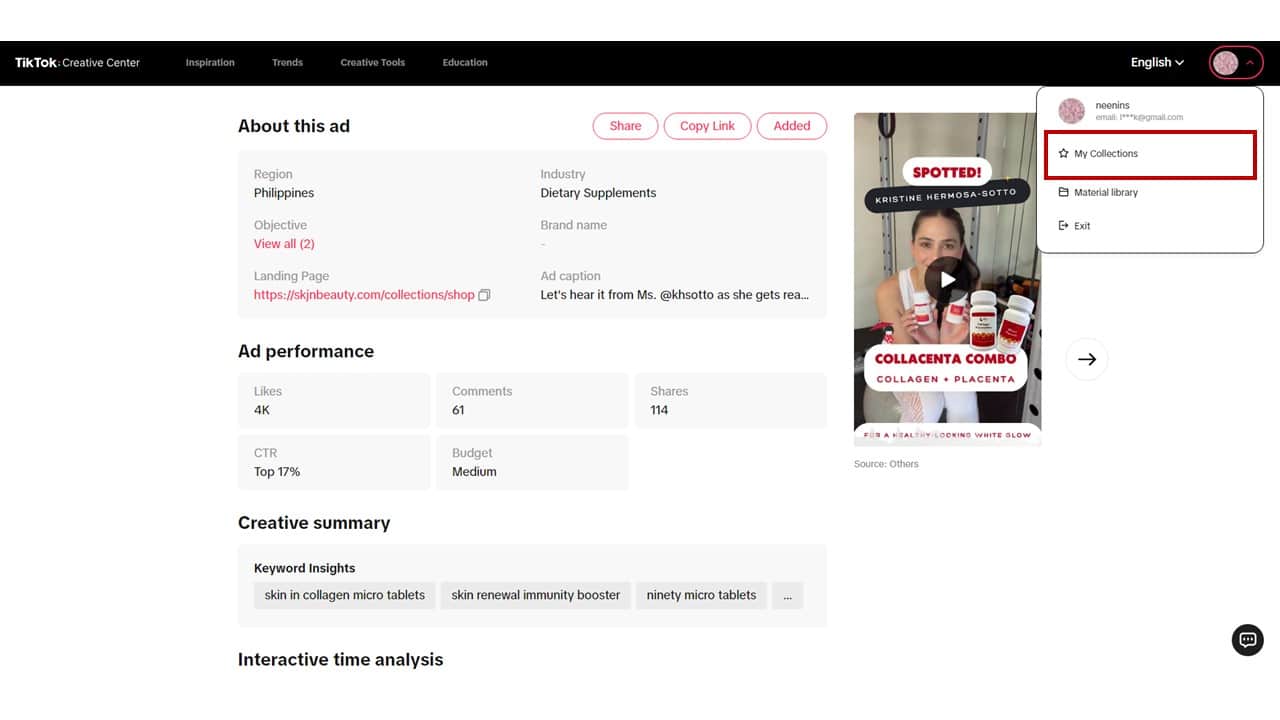This screenshot has height=720, width=1280.
Task: Click the Interactive time analysis heading
Action: [340, 660]
